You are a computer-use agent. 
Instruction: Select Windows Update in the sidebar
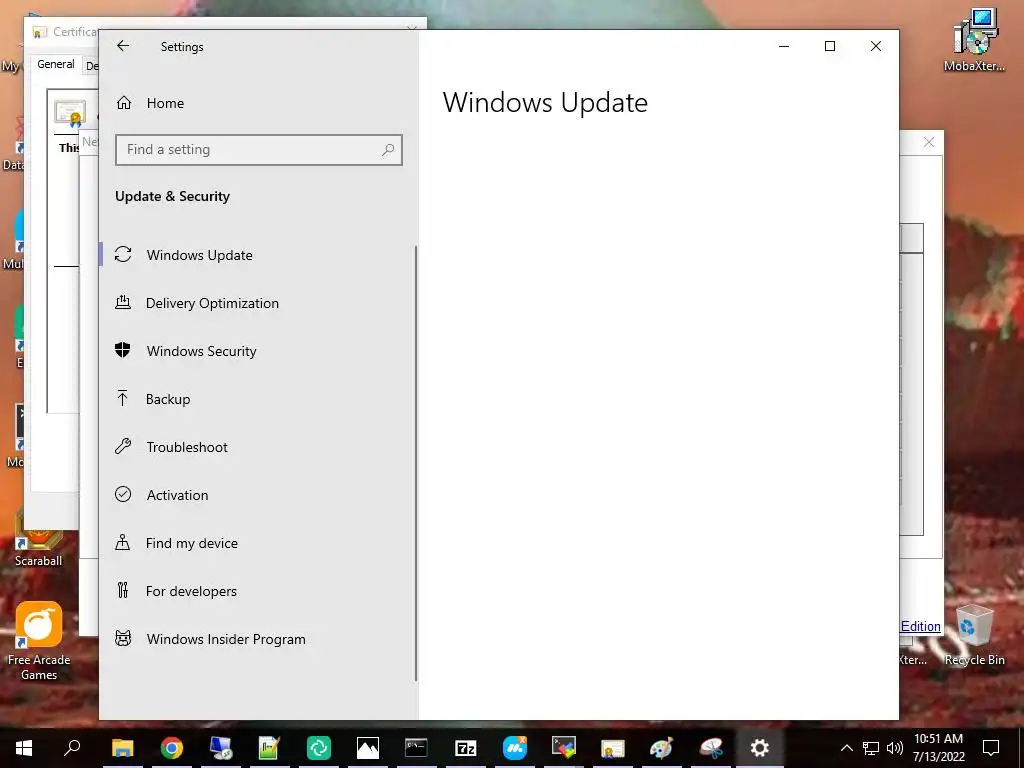(x=257, y=255)
